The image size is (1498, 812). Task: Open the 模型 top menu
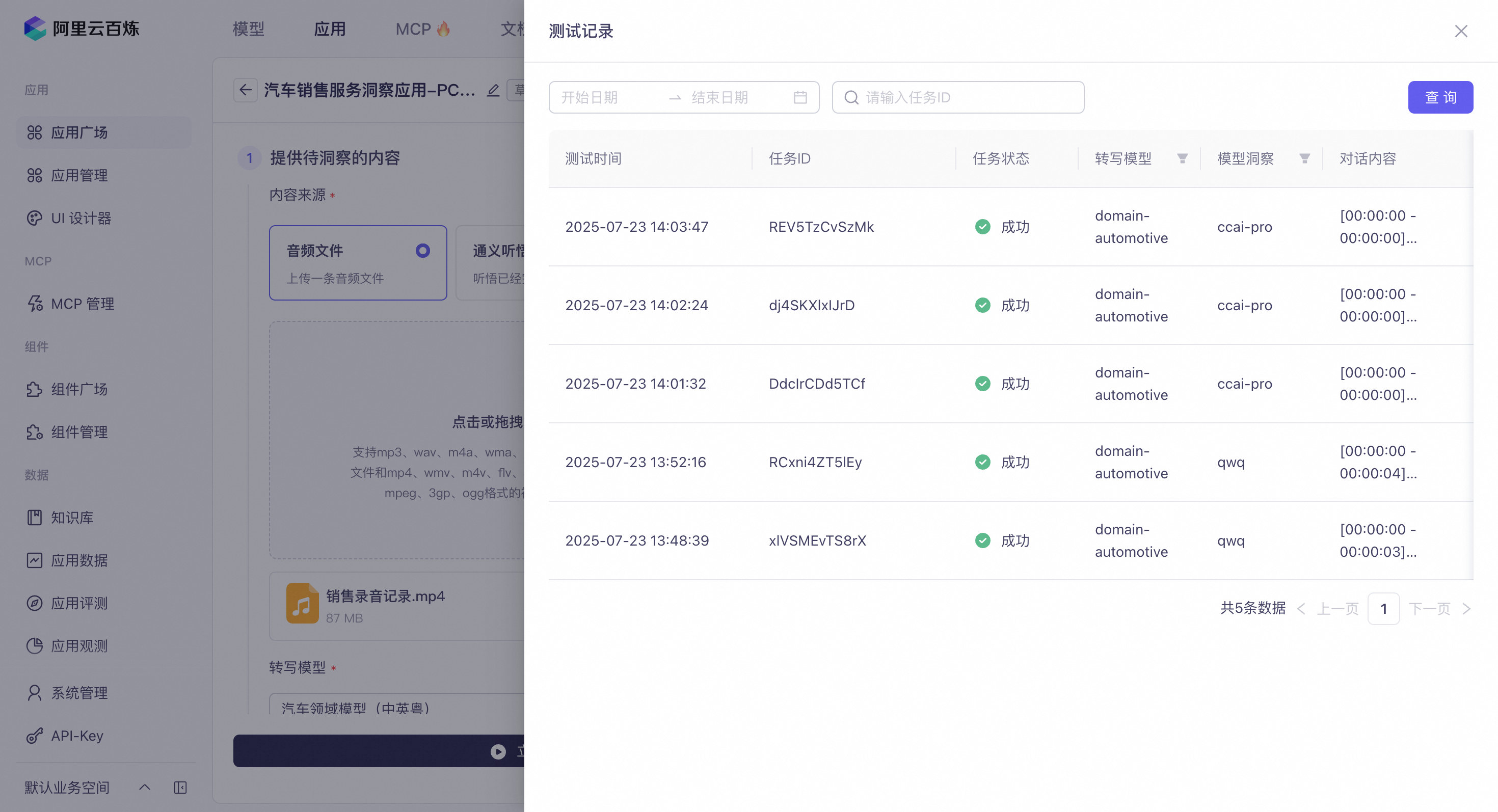(x=248, y=29)
